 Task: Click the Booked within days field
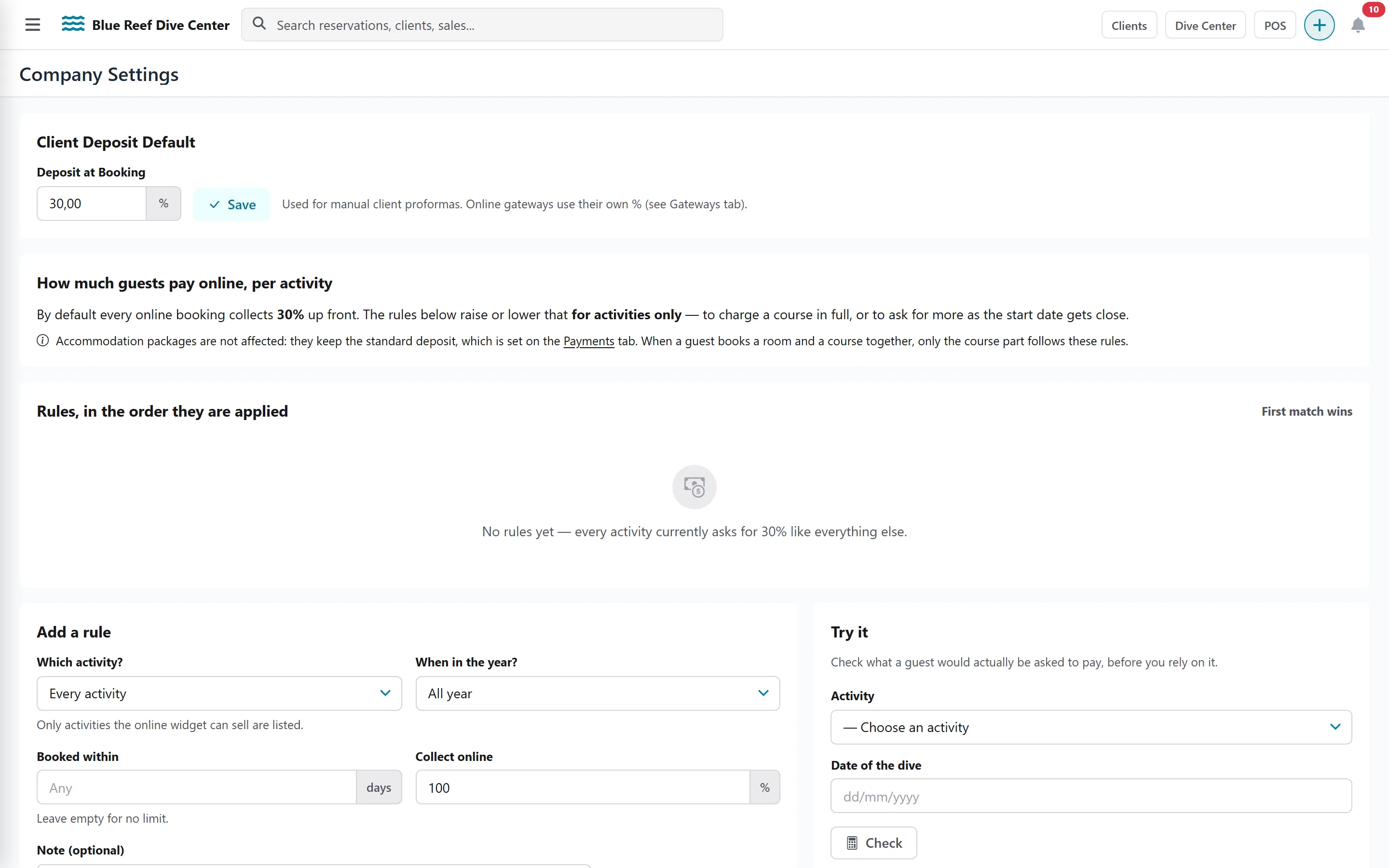[196, 787]
